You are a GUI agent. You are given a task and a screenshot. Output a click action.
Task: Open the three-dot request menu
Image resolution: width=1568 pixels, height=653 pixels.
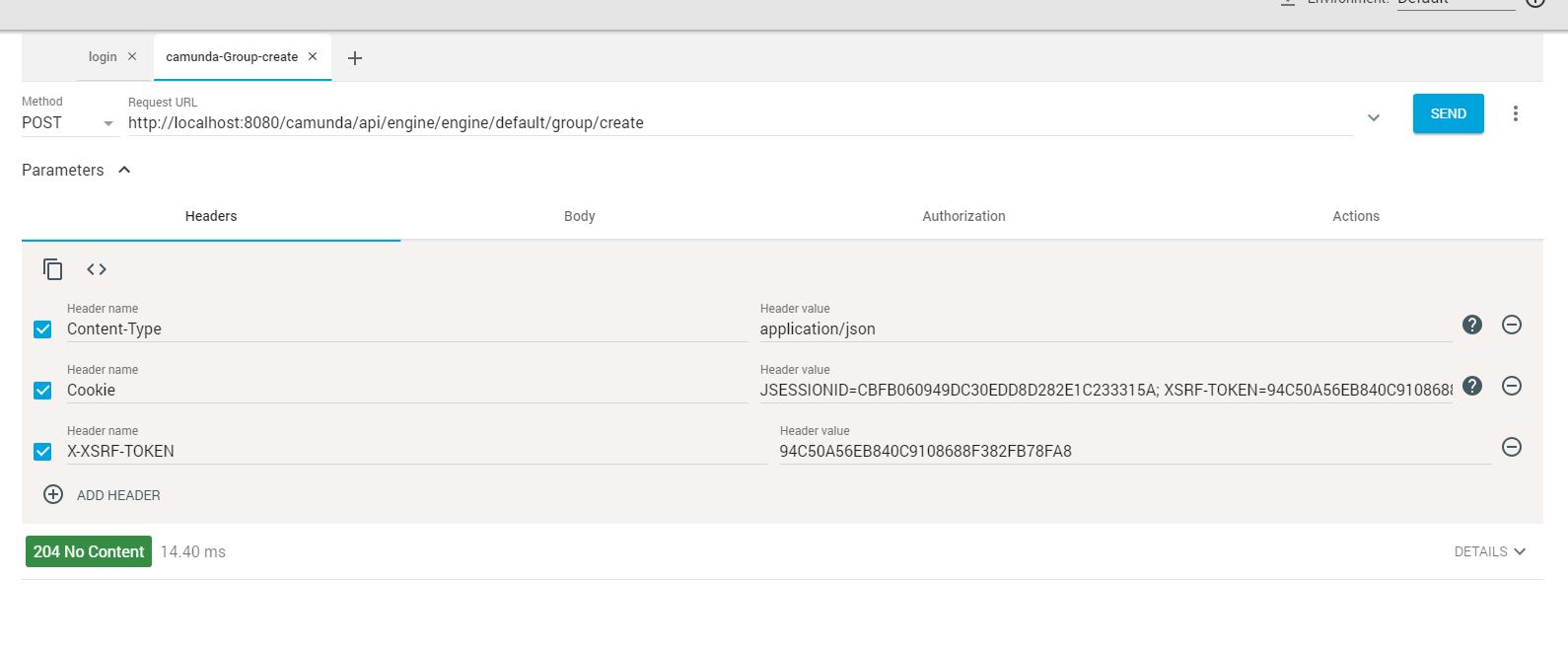coord(1516,113)
